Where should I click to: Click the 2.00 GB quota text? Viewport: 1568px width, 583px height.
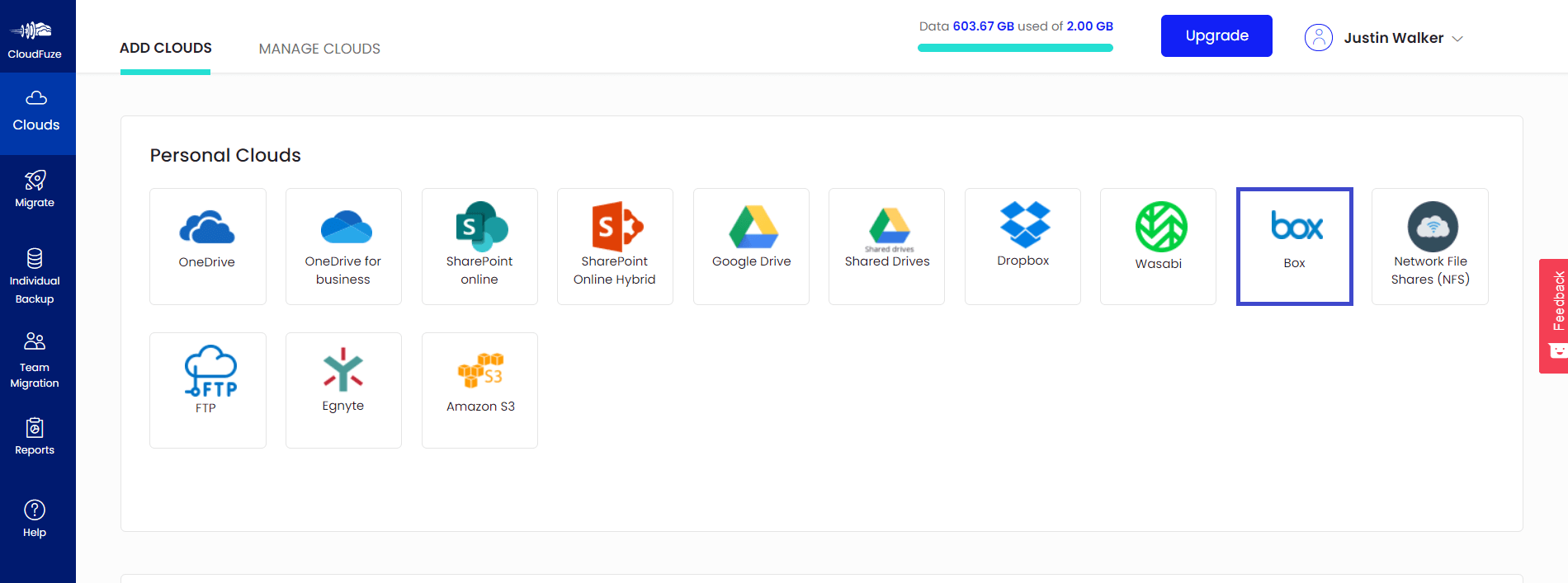tap(1089, 26)
